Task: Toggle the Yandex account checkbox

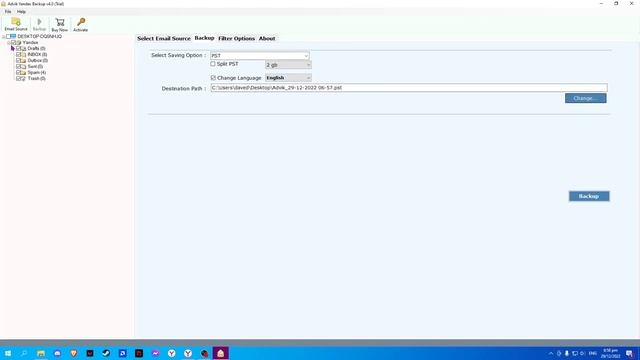Action: tap(13, 42)
